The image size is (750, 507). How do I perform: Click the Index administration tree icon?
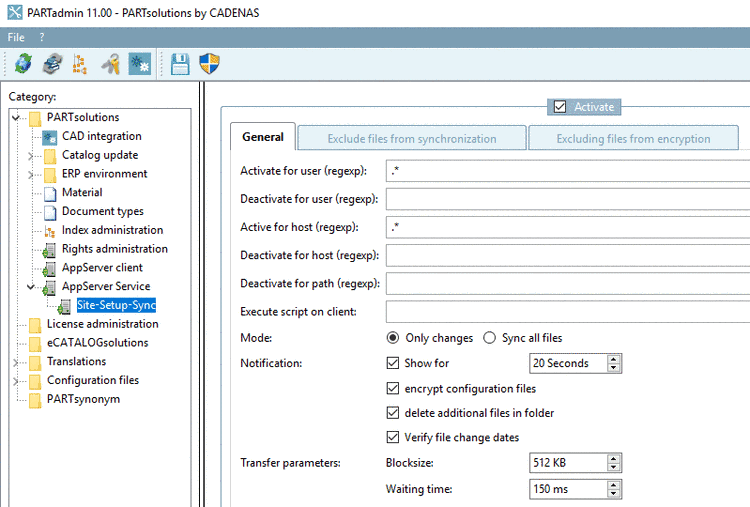(50, 231)
